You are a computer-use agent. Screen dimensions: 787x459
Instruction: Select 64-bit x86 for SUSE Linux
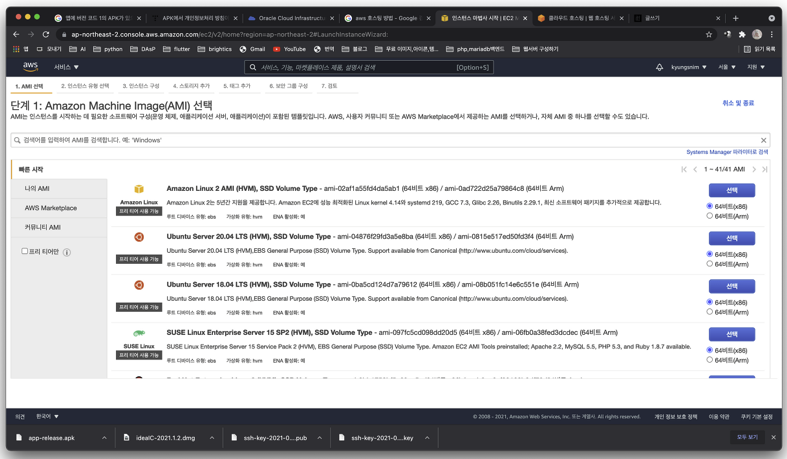coord(709,350)
